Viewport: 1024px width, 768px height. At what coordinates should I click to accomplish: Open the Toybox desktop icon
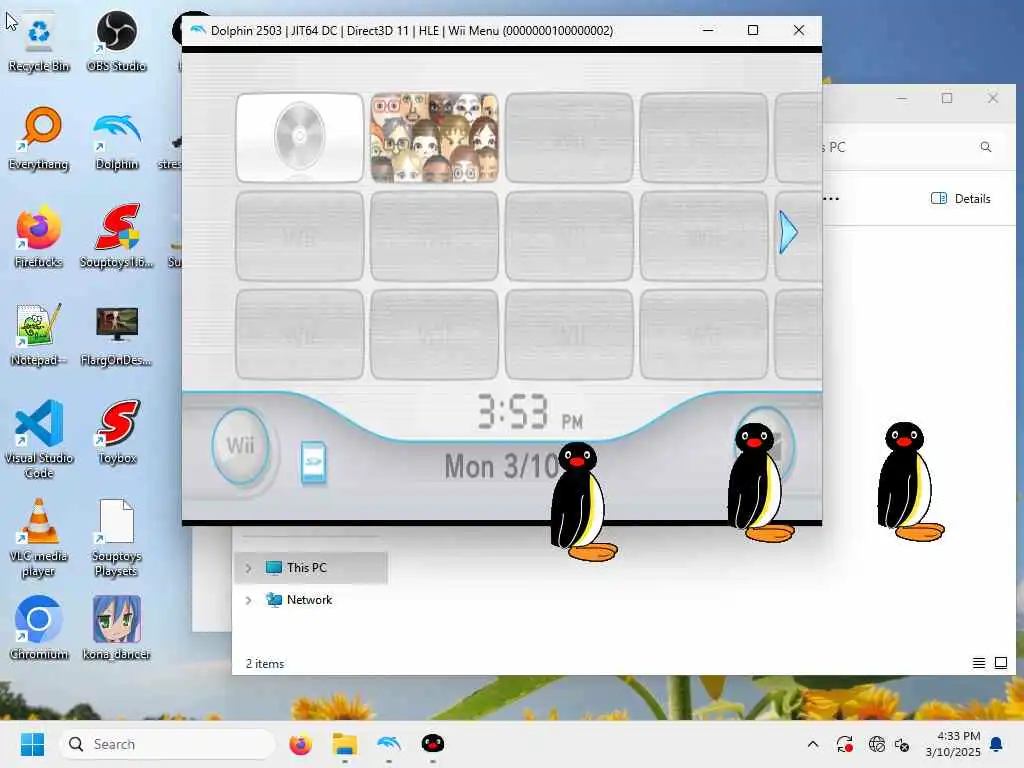(116, 432)
